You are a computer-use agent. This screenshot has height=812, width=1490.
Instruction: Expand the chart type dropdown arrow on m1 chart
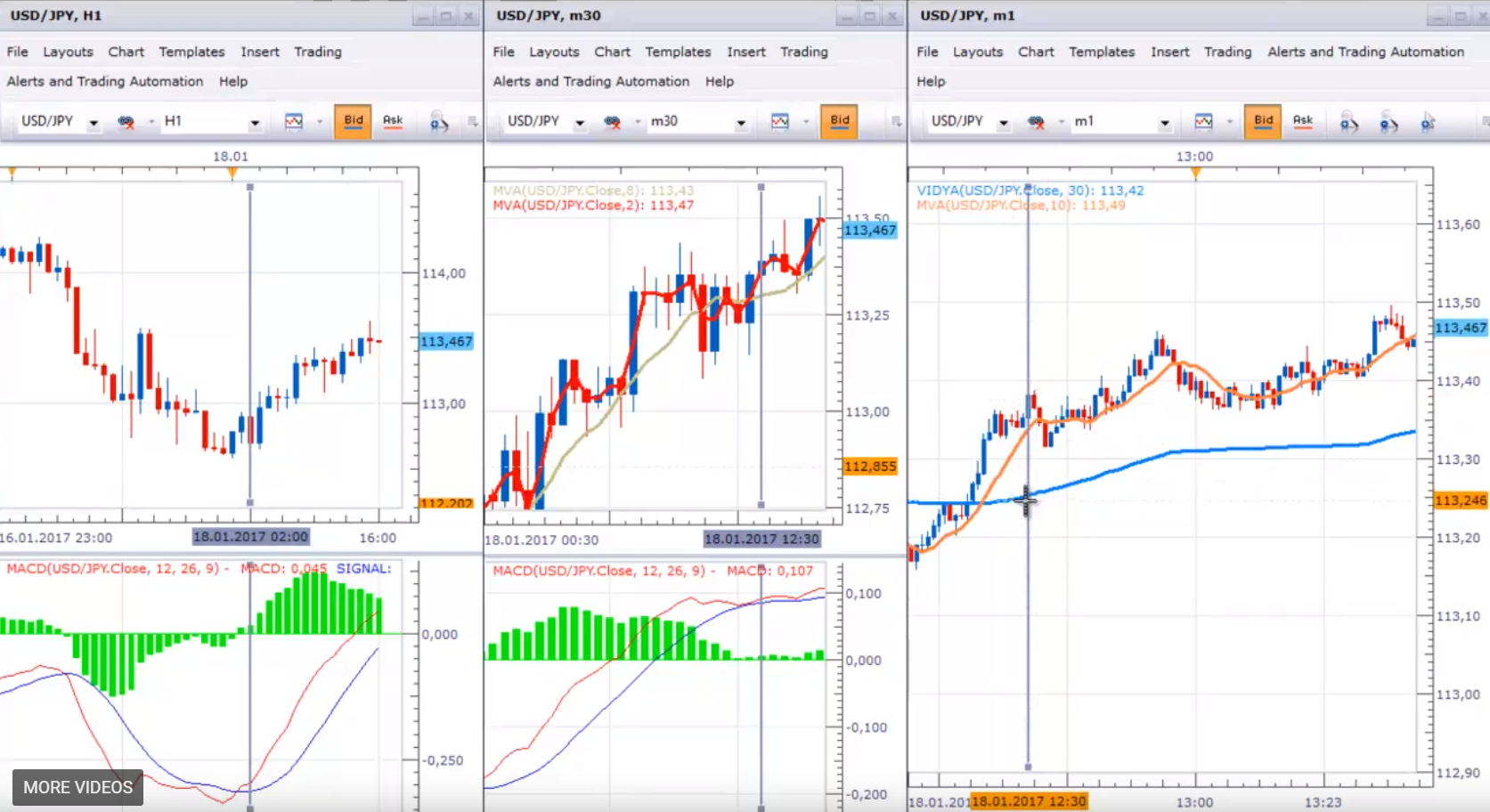[1228, 122]
